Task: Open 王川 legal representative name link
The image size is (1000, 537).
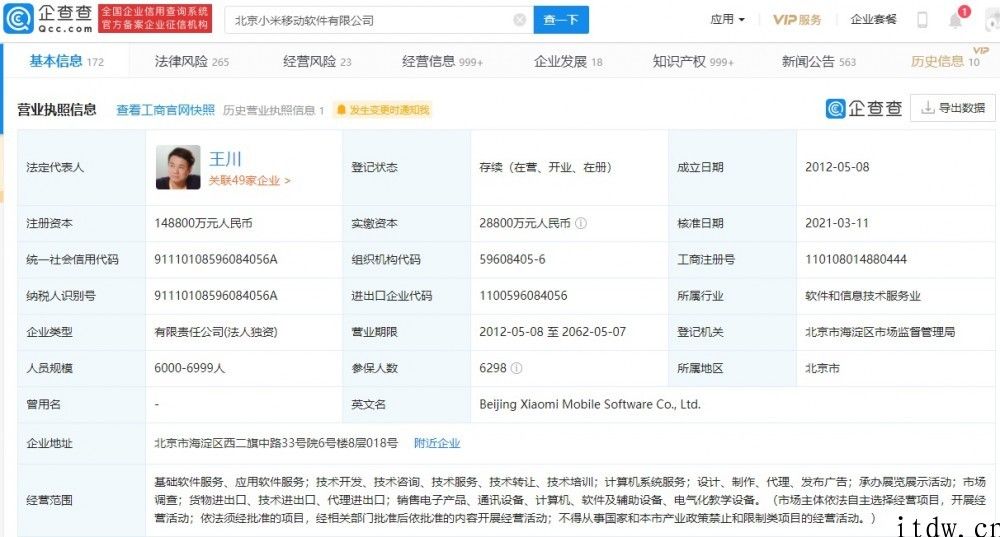Action: (x=226, y=159)
